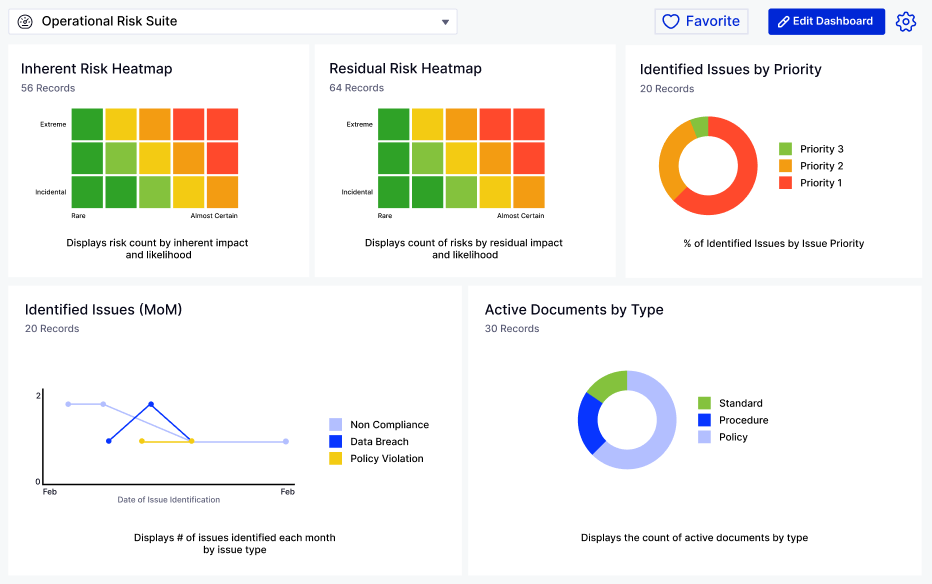Click the Extreme-Rare green cell in Inherent Risk Heatmap
Screen dimensions: 932x584
[x=85, y=124]
